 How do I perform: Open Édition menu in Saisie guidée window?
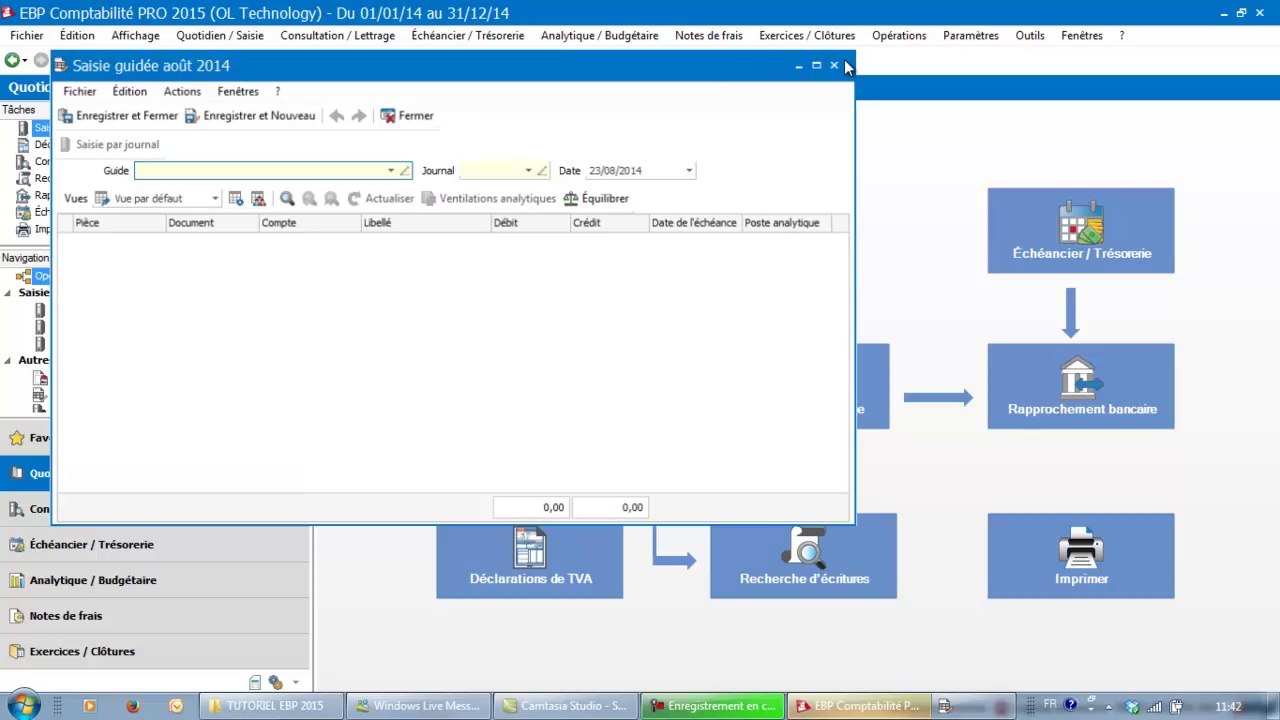tap(130, 91)
